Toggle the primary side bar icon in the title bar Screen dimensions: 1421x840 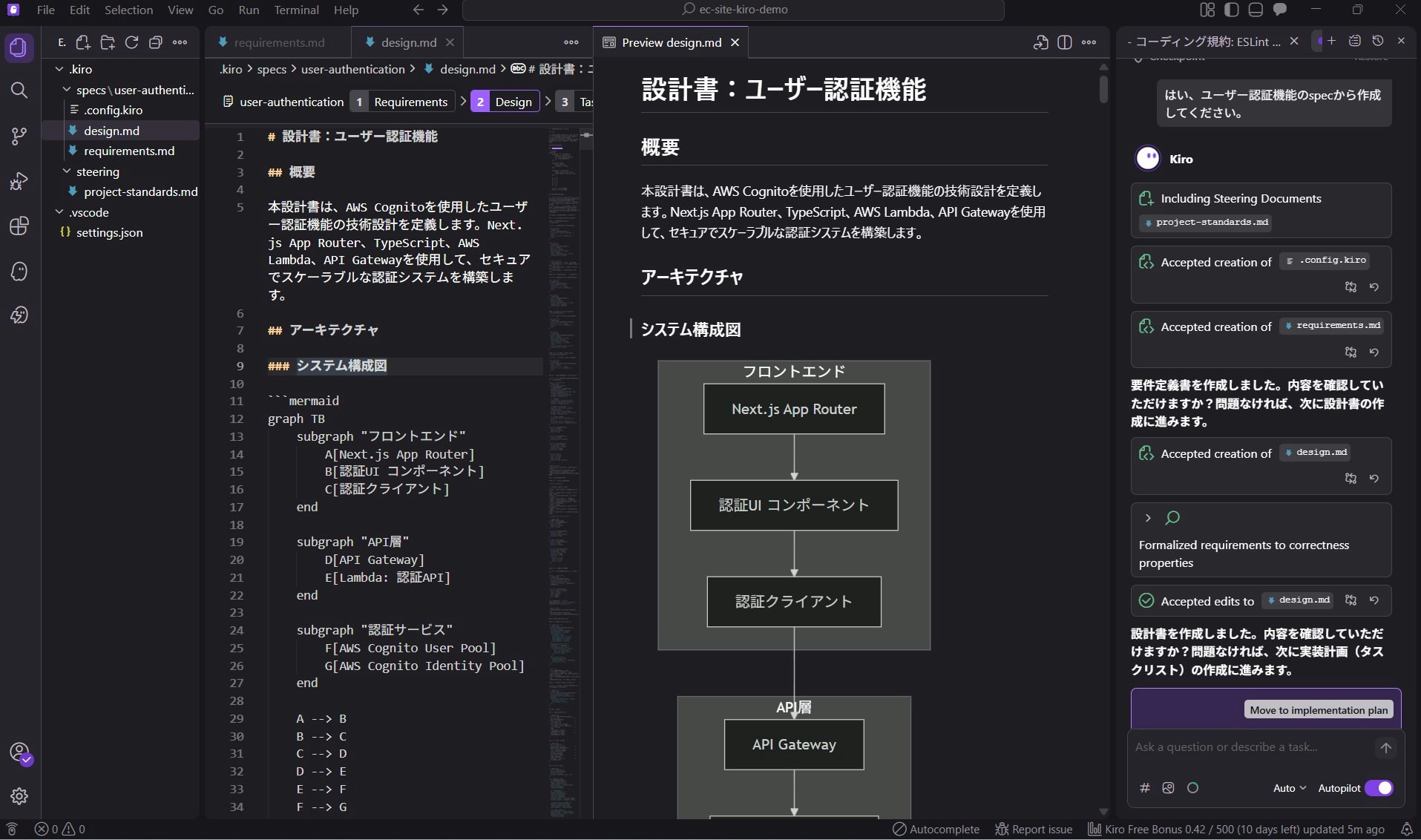[x=1230, y=10]
